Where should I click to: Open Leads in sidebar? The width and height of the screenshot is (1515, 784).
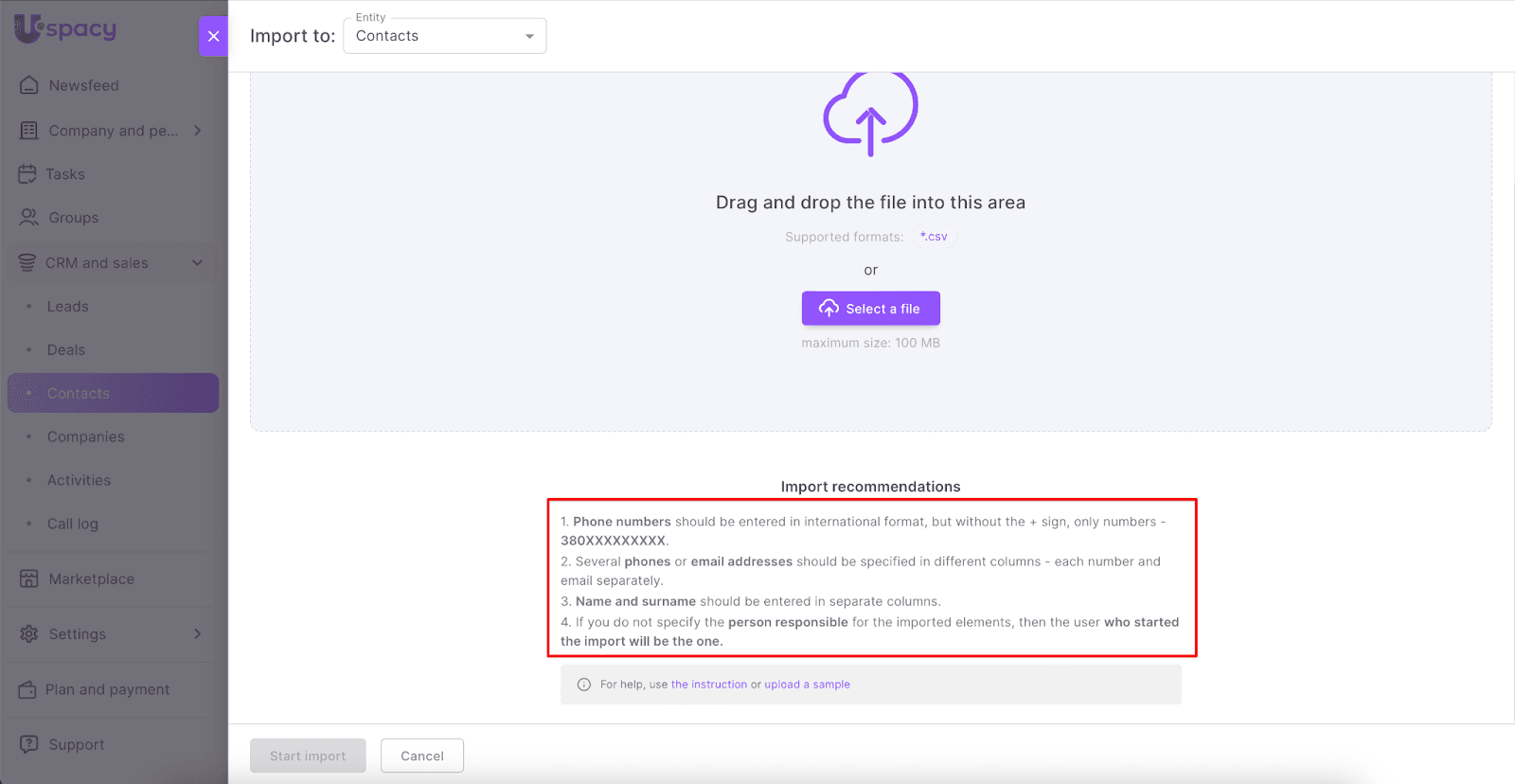click(x=67, y=307)
